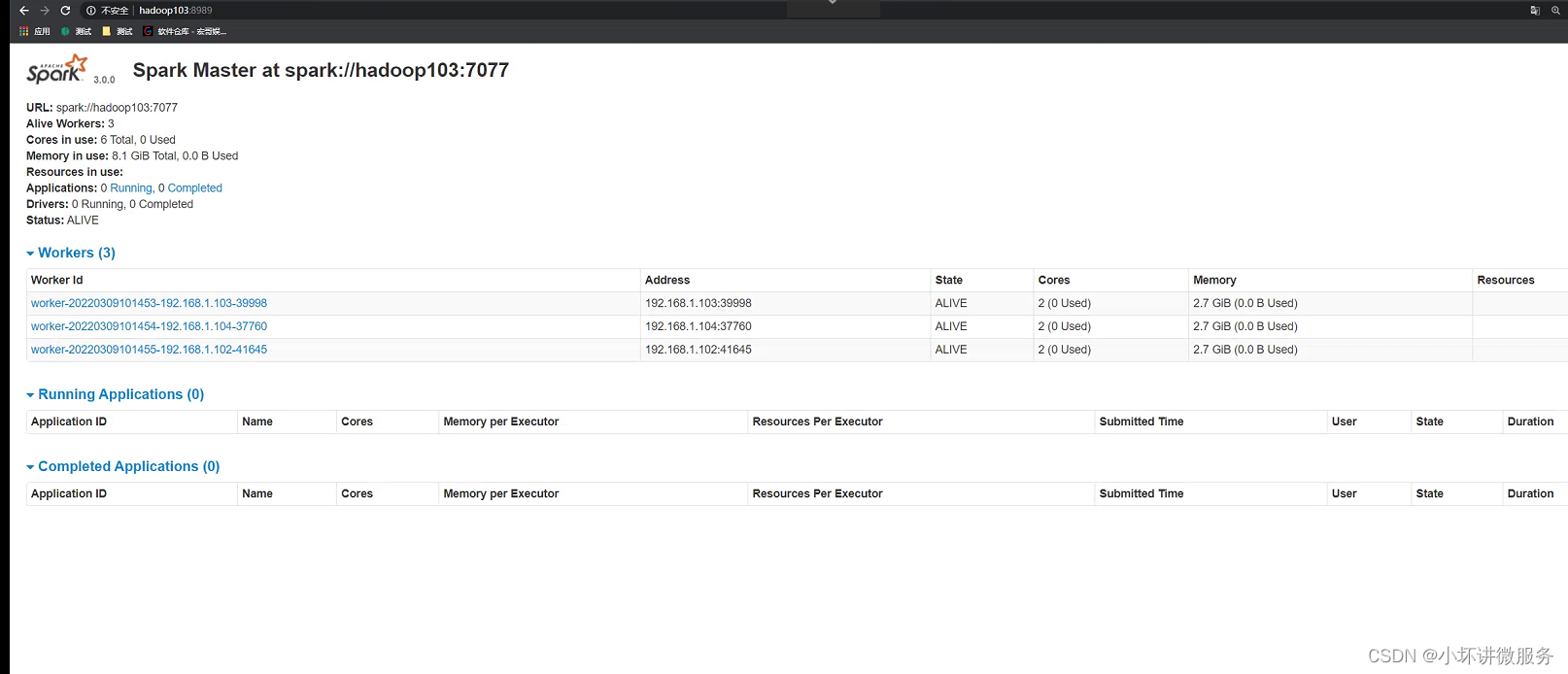Go back with the browser back arrow
The width and height of the screenshot is (1568, 674).
pos(24,10)
